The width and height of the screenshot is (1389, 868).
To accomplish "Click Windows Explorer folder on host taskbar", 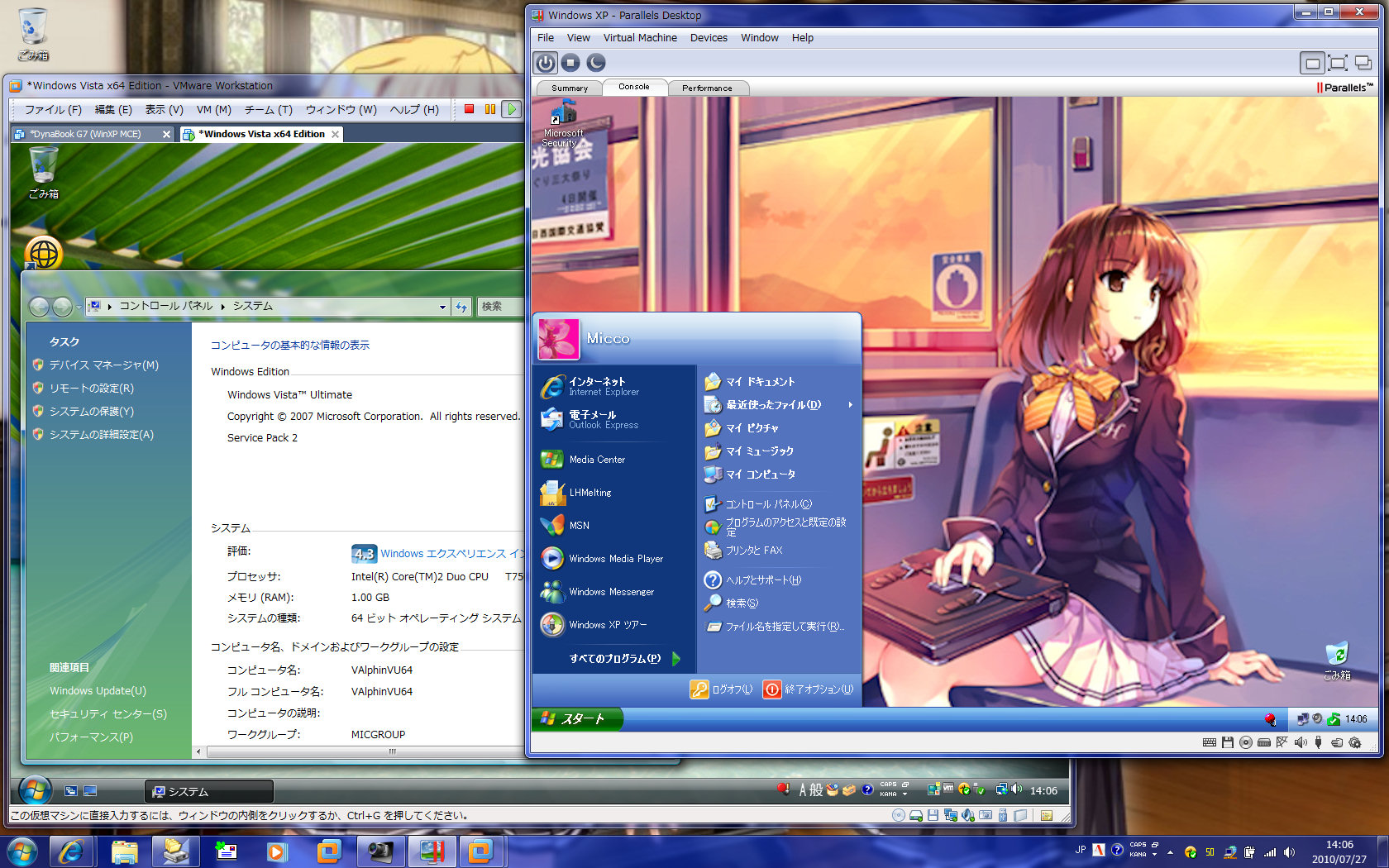I will [124, 851].
